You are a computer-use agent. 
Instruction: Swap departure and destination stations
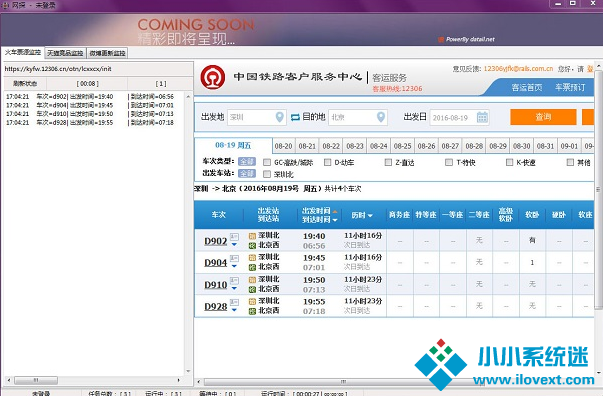tap(295, 117)
